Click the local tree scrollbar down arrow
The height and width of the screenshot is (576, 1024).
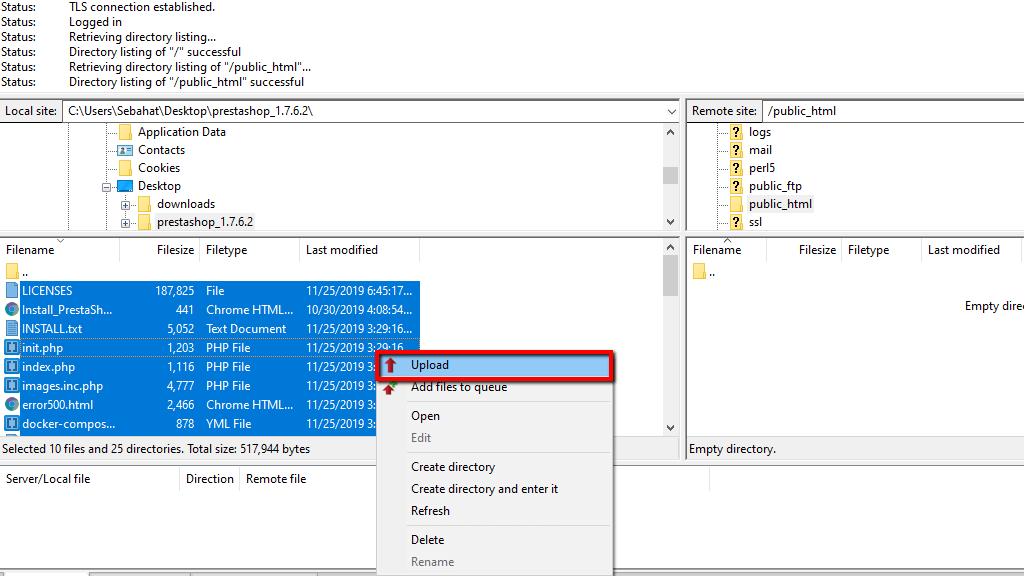pos(670,222)
